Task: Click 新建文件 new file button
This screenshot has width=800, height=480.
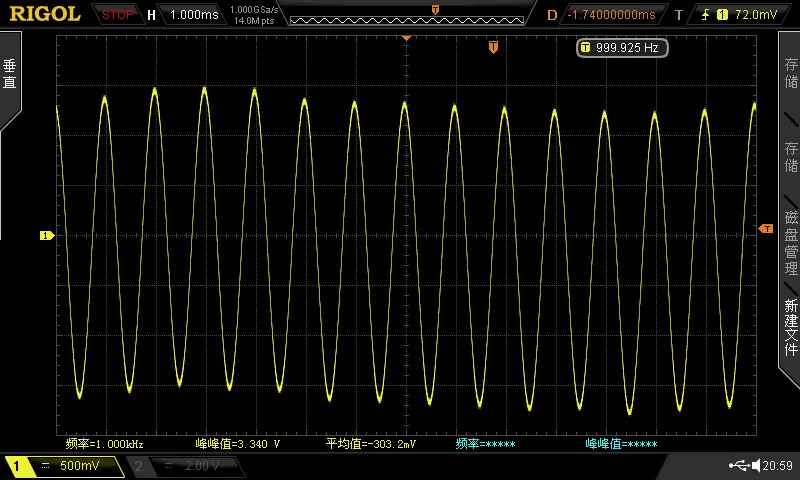Action: [x=791, y=327]
